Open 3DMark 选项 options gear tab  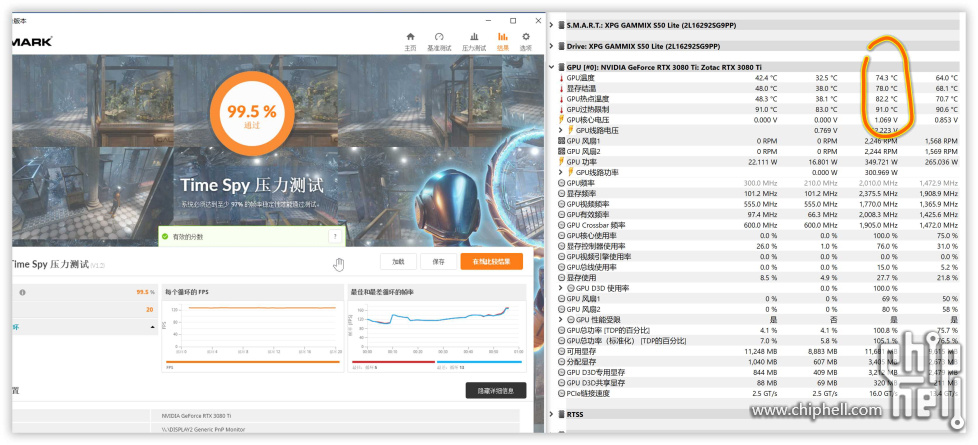[x=526, y=41]
